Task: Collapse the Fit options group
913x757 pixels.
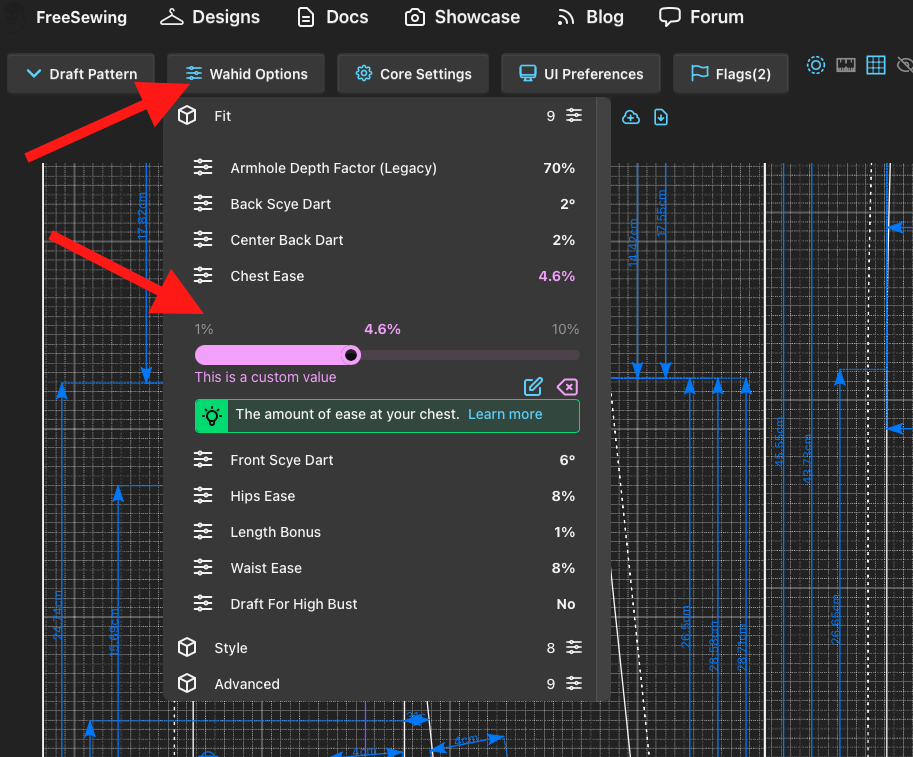Action: tap(380, 116)
